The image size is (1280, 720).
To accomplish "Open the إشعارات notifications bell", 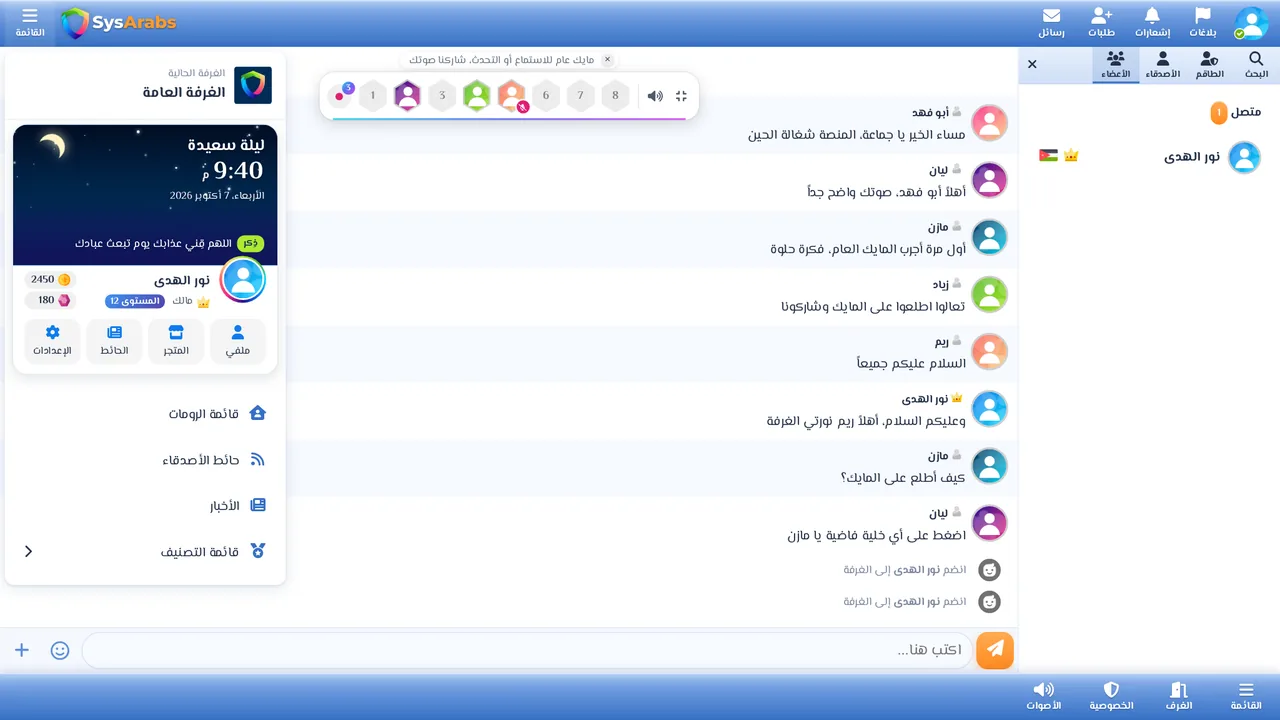I will click(1152, 22).
